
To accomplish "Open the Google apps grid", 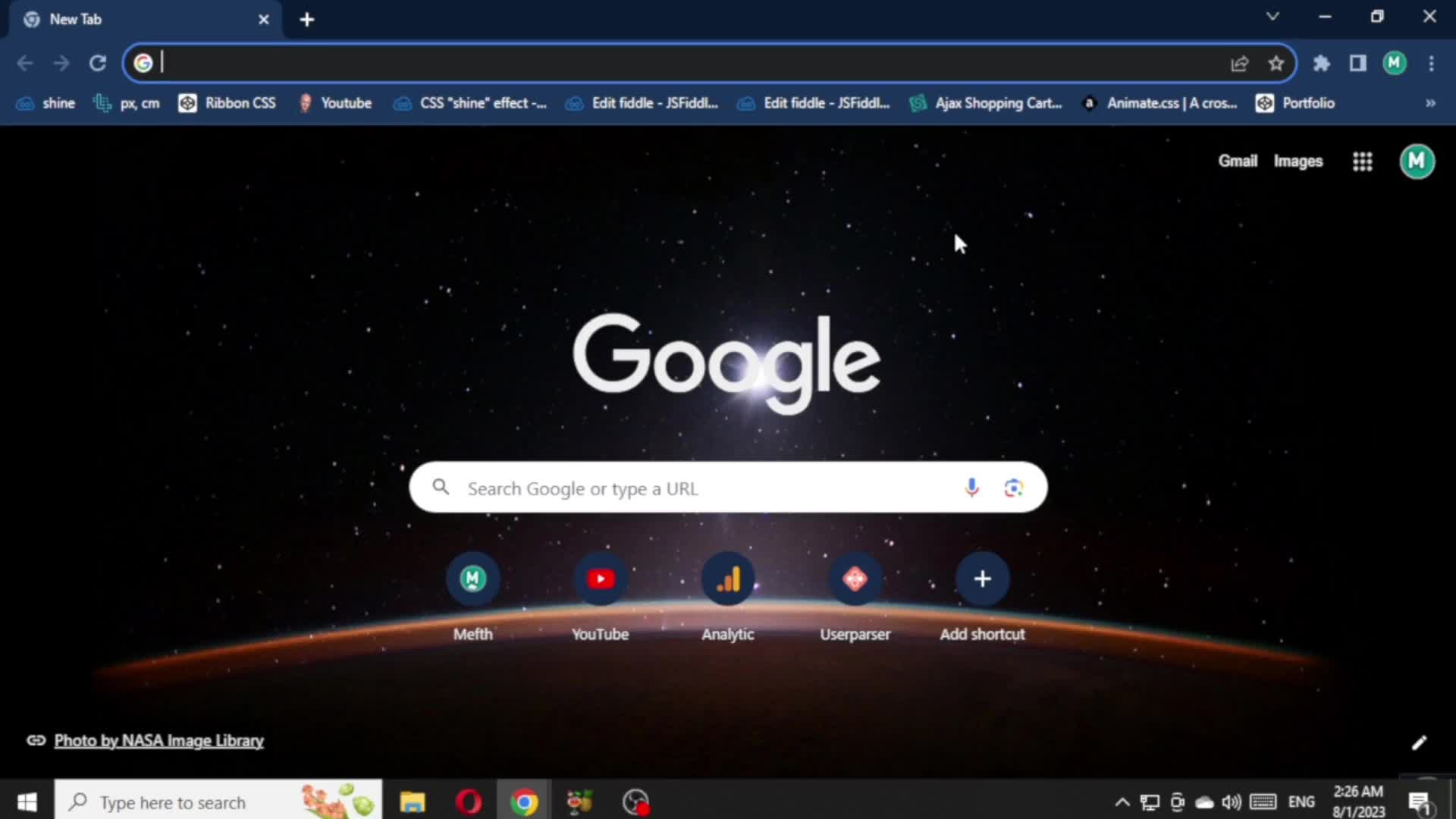I will click(1362, 162).
